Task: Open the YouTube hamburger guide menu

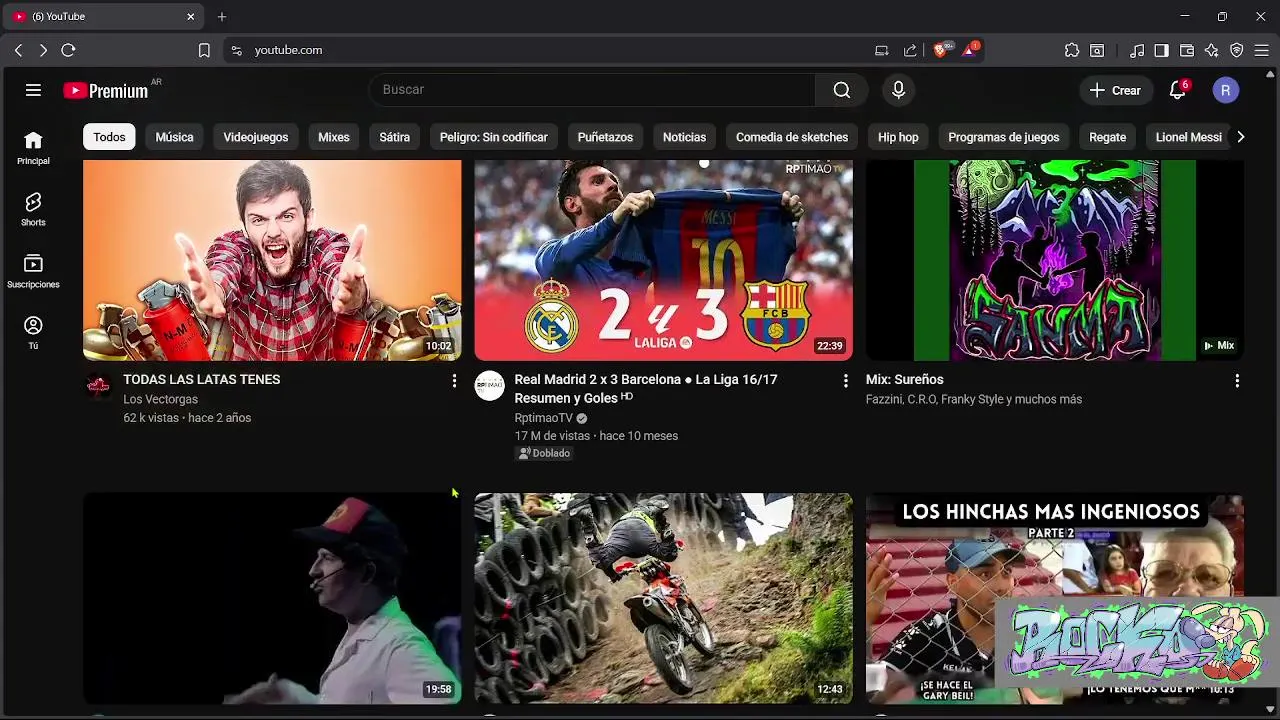Action: [33, 90]
